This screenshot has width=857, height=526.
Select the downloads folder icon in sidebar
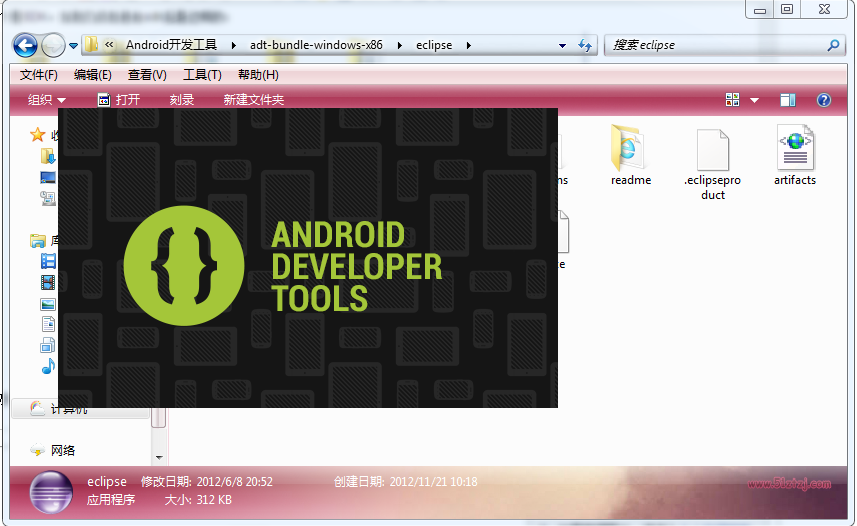click(x=48, y=156)
